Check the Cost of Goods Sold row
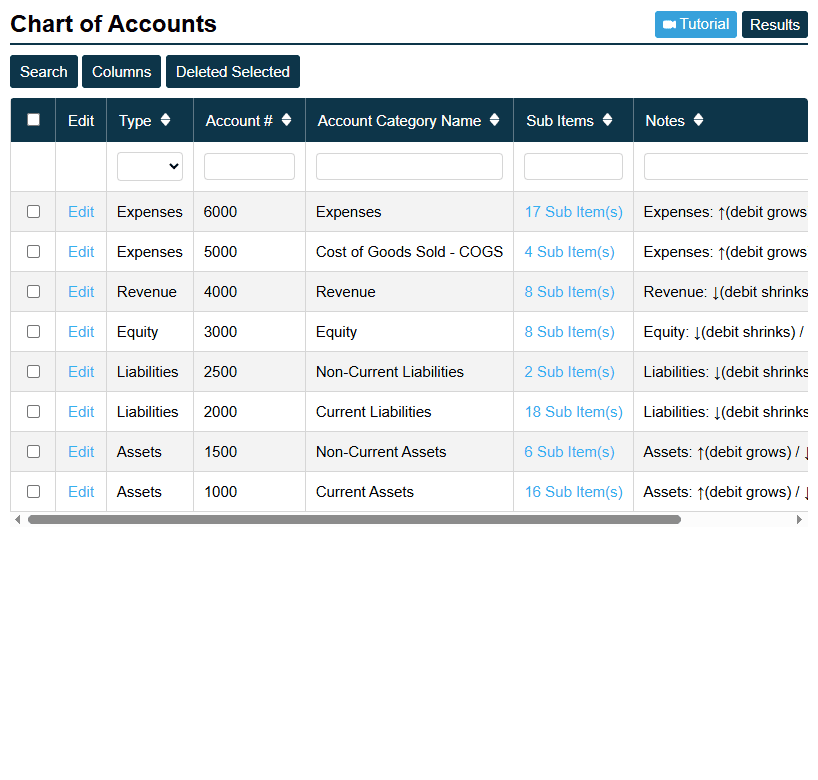 click(x=33, y=252)
